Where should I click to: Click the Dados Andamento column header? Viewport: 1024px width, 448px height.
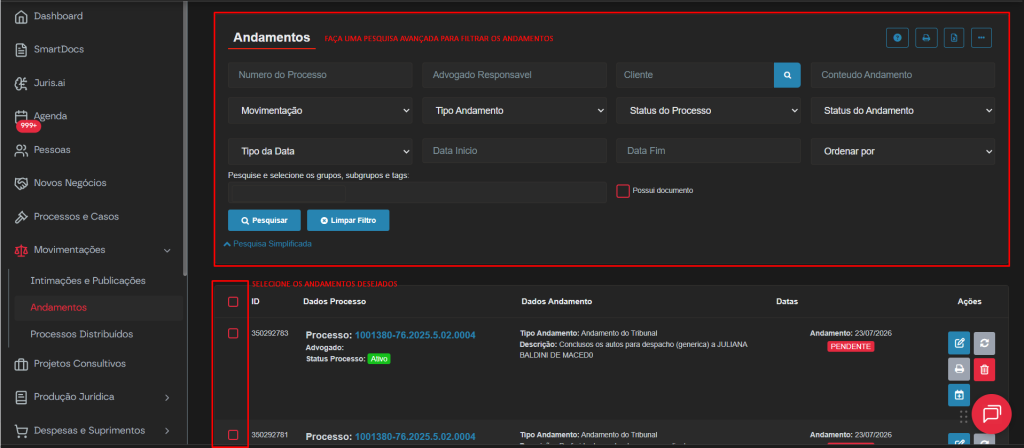point(557,302)
